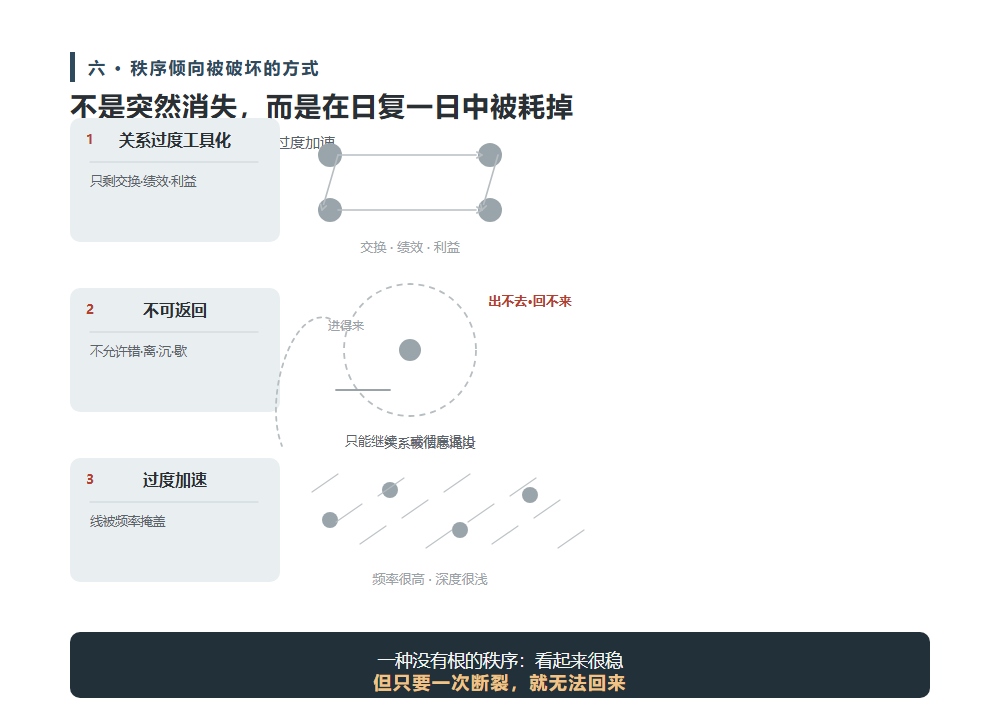Click the red number "3" on the third card

[90, 480]
